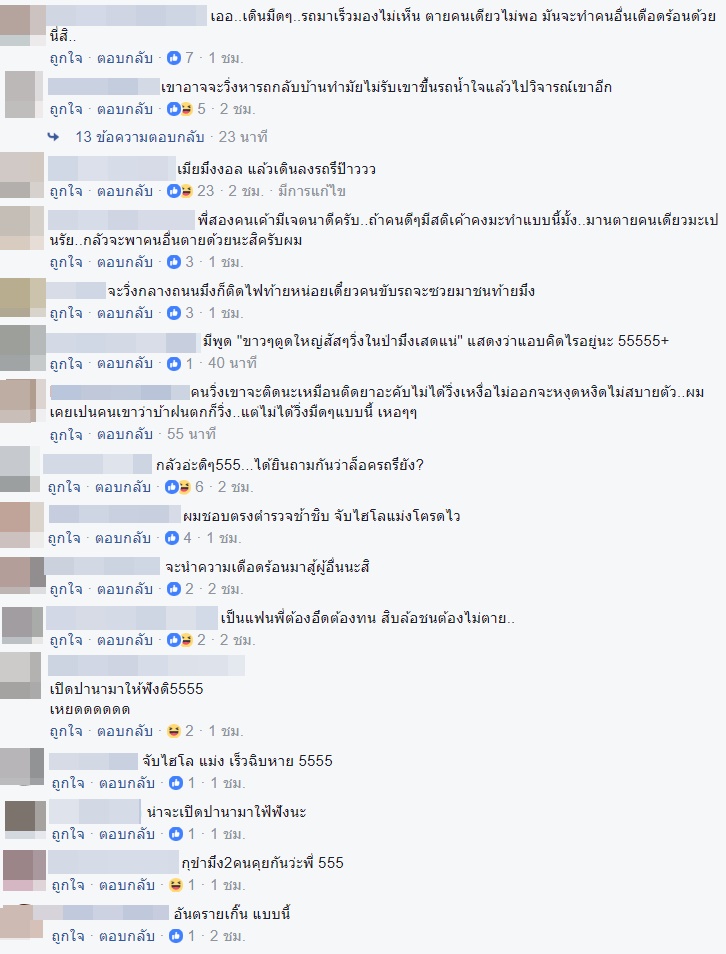
Task: Open the like icon on the อันตรายเกิ๊น comment
Action: pyautogui.click(x=176, y=936)
